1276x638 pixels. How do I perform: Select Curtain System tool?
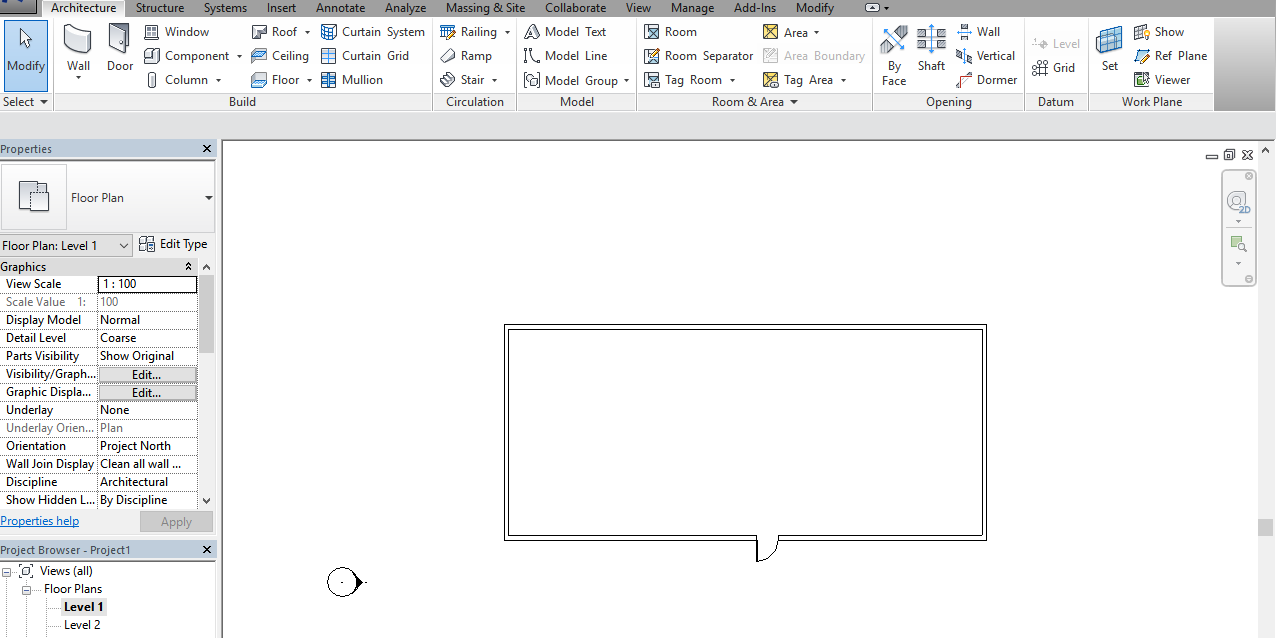373,32
